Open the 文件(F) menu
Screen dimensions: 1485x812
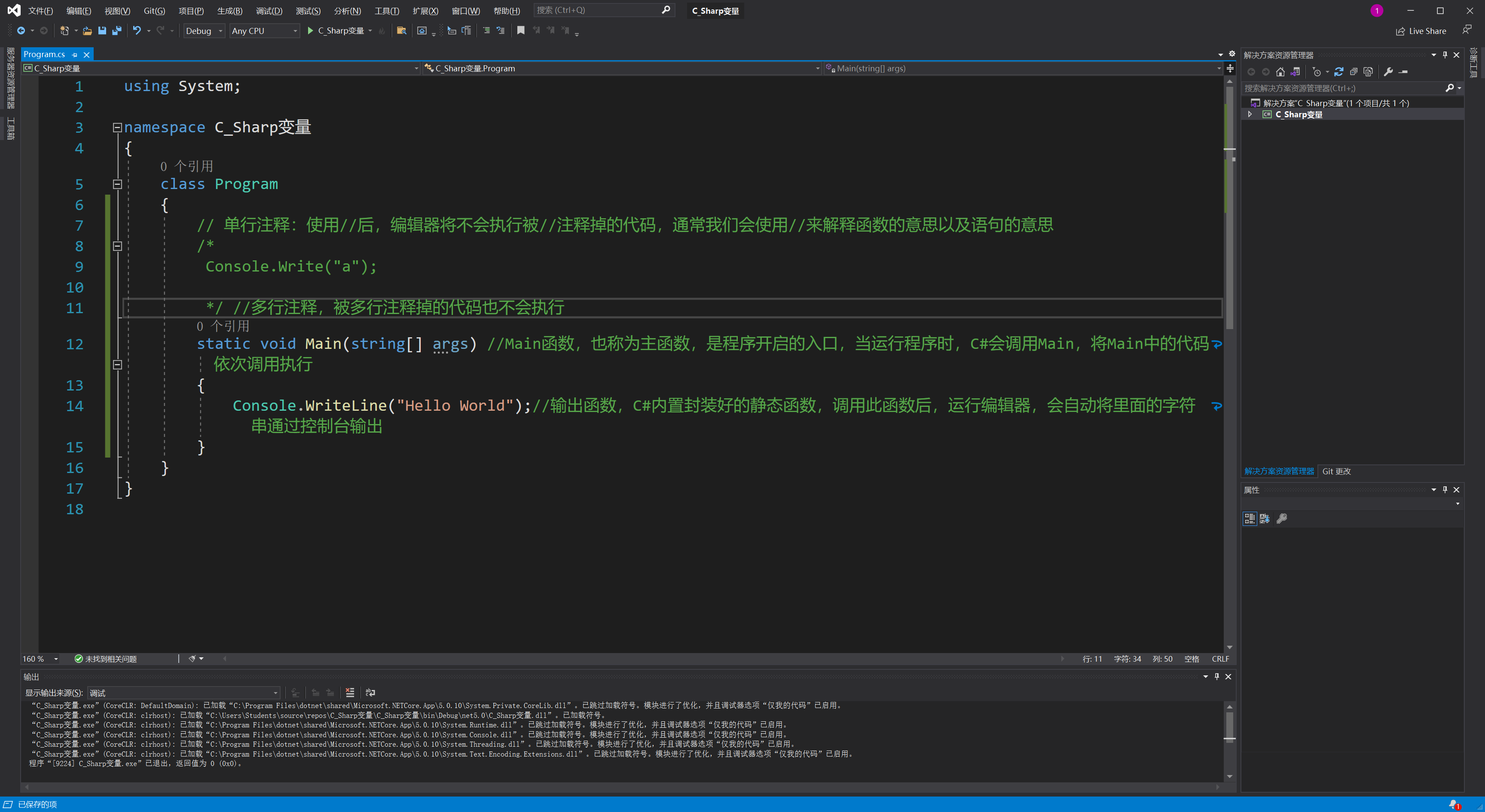pos(40,11)
